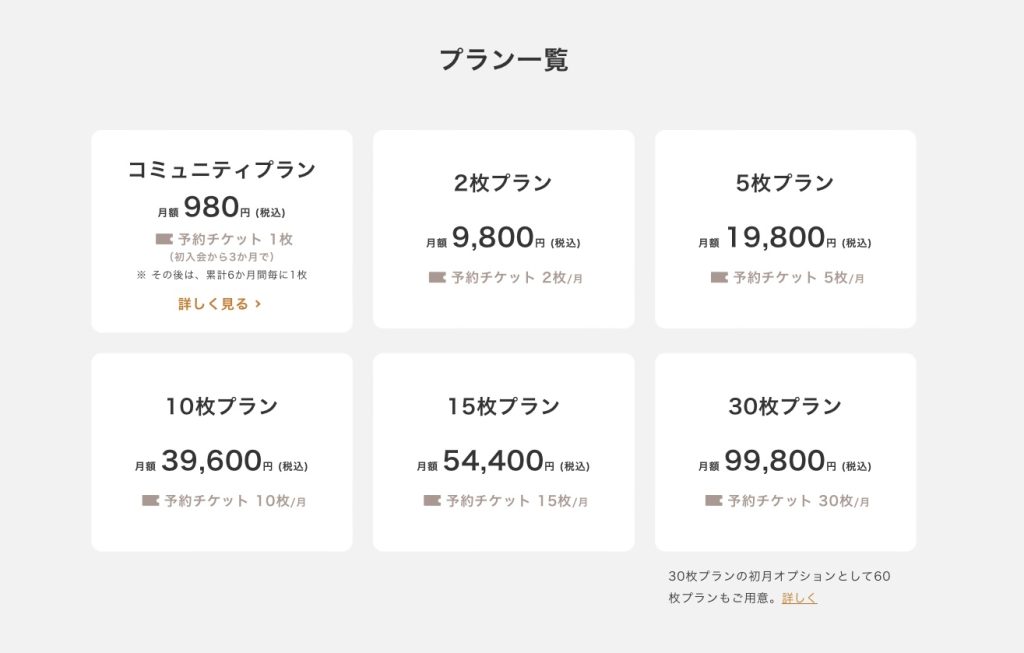Select the 5枚プラン card heading
The width and height of the screenshot is (1024, 653).
(x=785, y=183)
